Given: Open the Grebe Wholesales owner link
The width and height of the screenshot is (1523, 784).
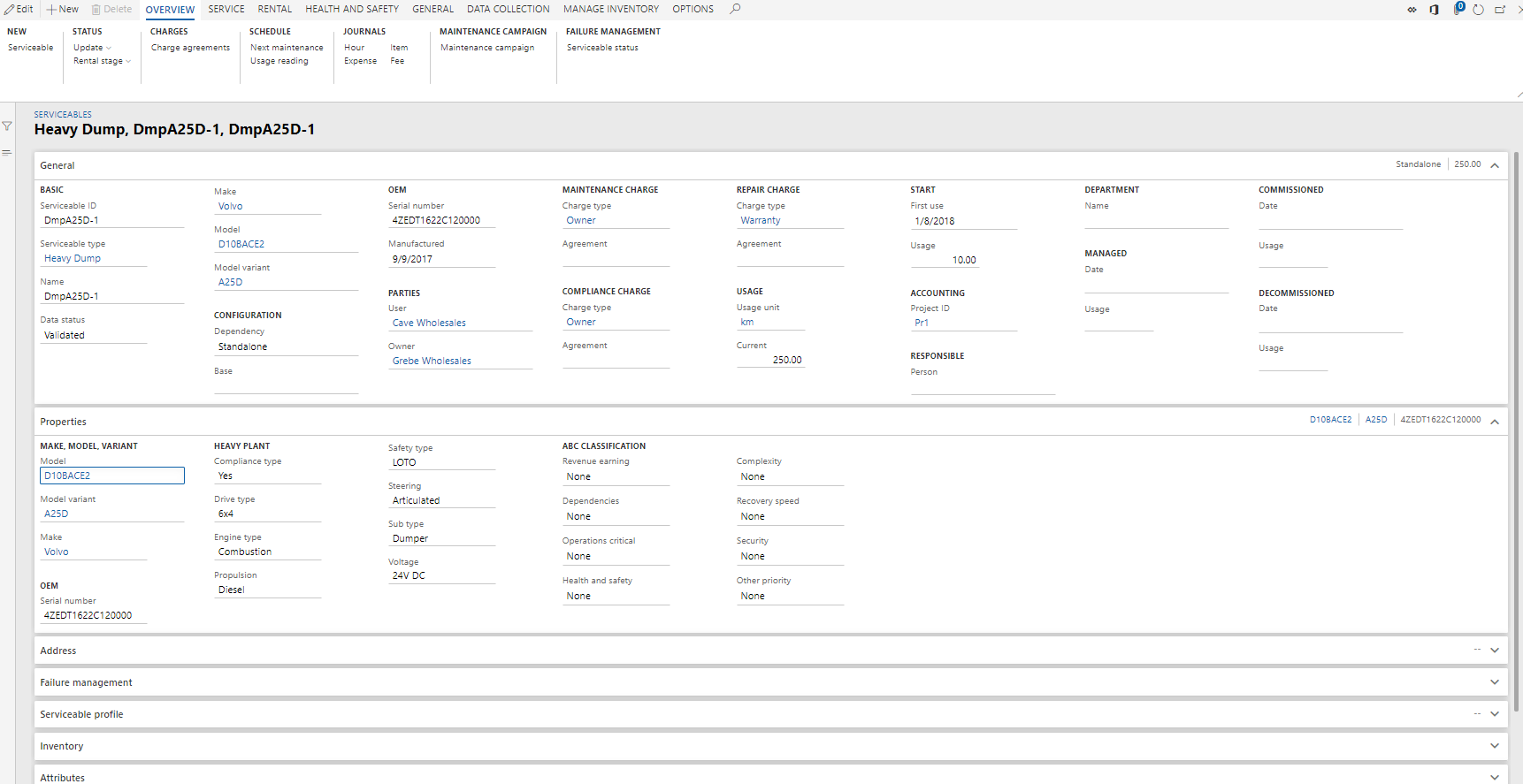Looking at the screenshot, I should 432,361.
